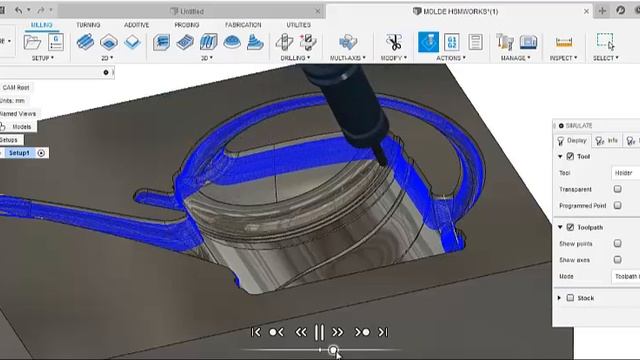Open the Toolpath Mode dropdown
This screenshot has width=640, height=360.
pyautogui.click(x=626, y=276)
